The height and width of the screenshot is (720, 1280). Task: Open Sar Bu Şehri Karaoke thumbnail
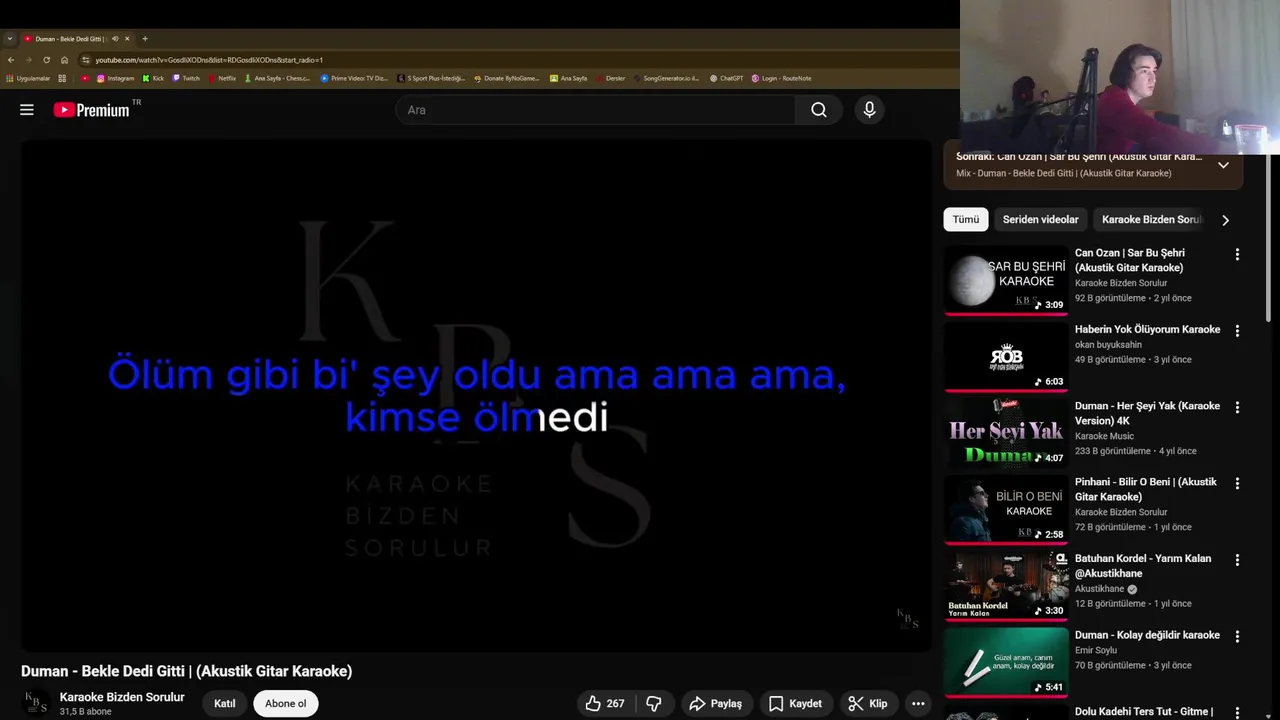click(x=1006, y=281)
